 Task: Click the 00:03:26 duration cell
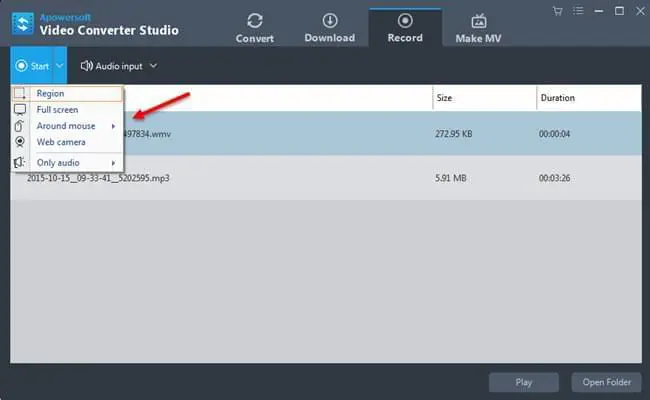pyautogui.click(x=554, y=178)
